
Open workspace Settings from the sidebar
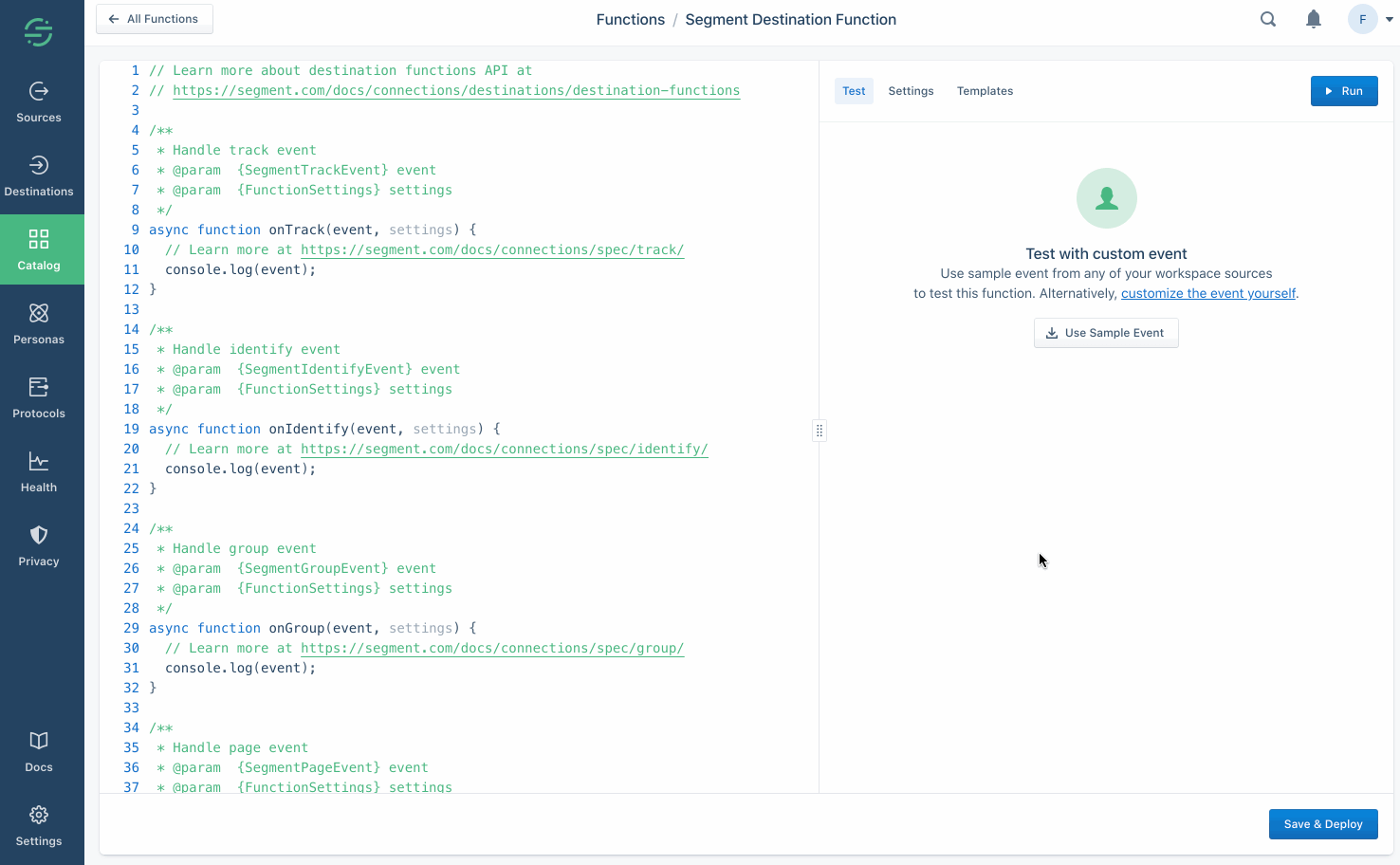coord(38,825)
